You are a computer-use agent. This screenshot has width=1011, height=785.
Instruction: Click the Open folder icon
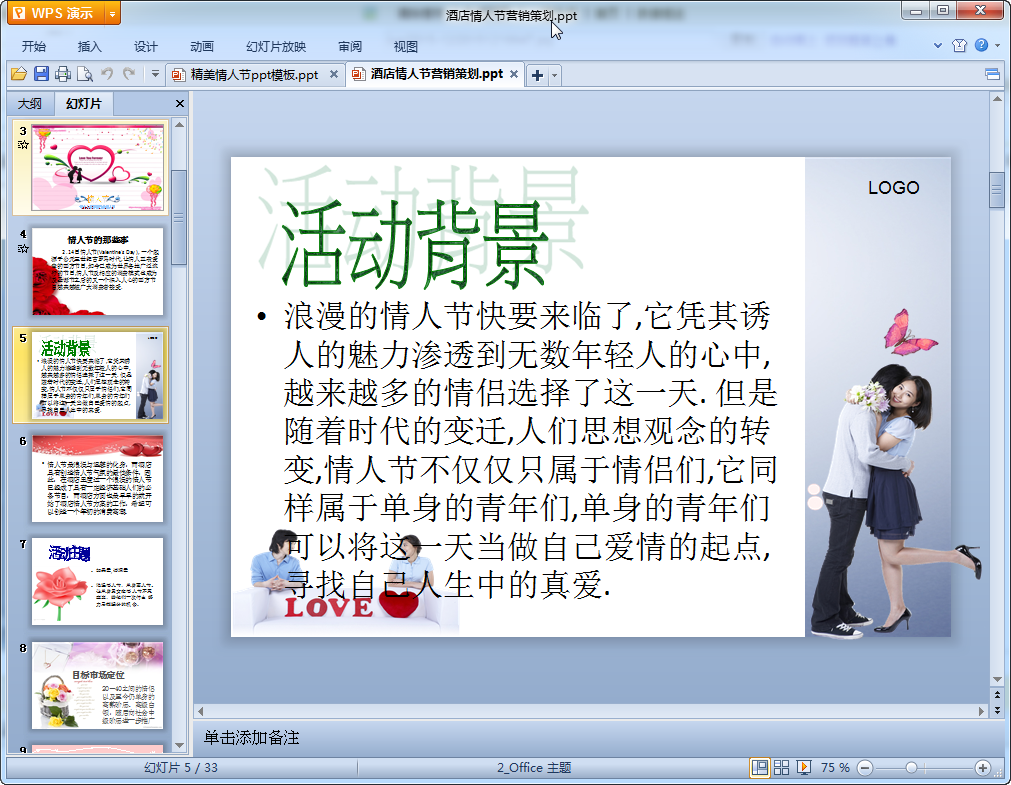click(x=19, y=74)
